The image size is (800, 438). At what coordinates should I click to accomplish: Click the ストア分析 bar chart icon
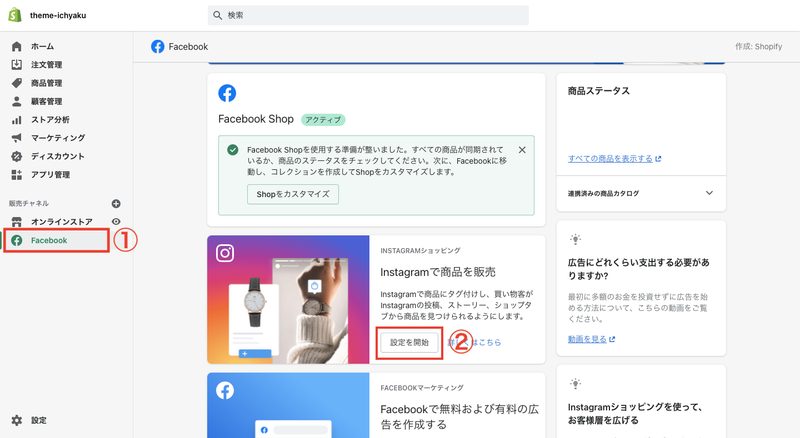16,119
